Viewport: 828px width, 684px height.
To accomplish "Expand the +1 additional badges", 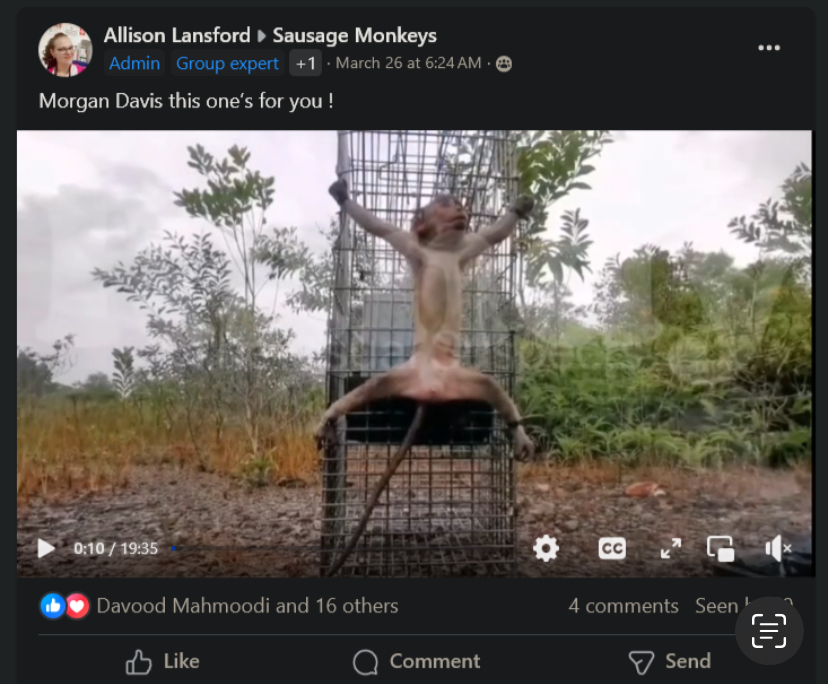I will click(305, 63).
